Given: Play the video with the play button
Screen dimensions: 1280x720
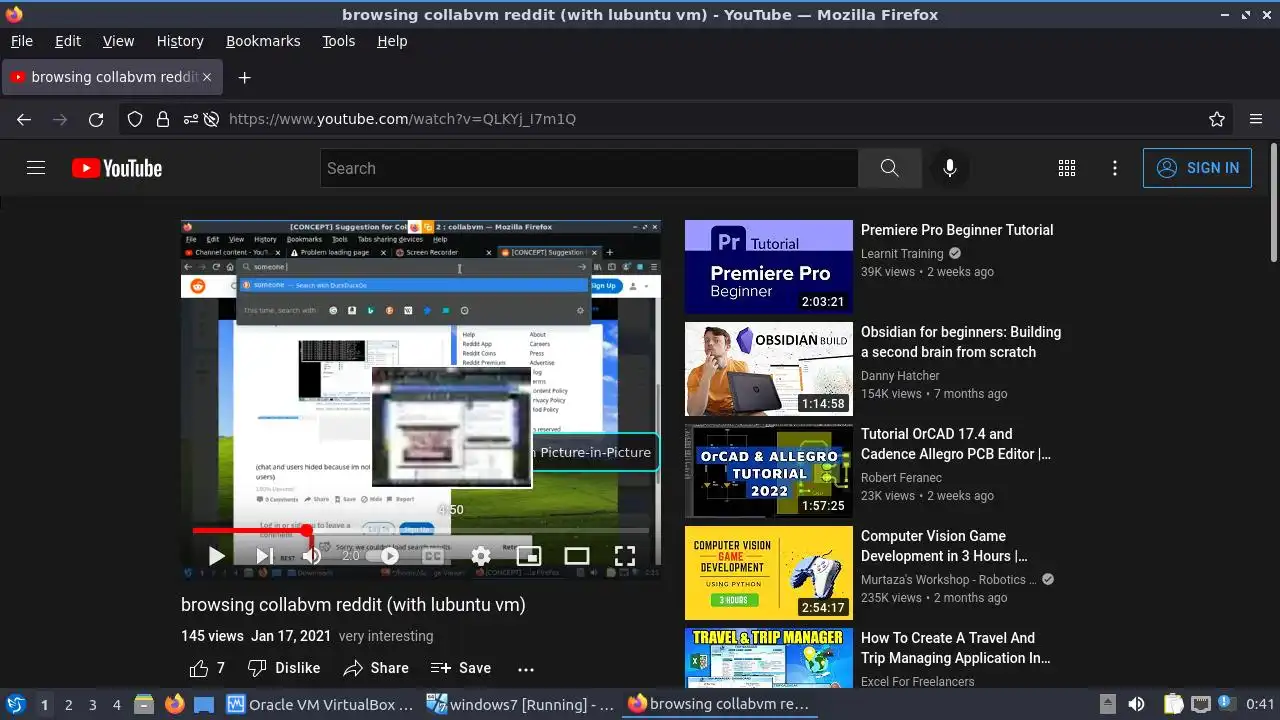Looking at the screenshot, I should pos(216,556).
